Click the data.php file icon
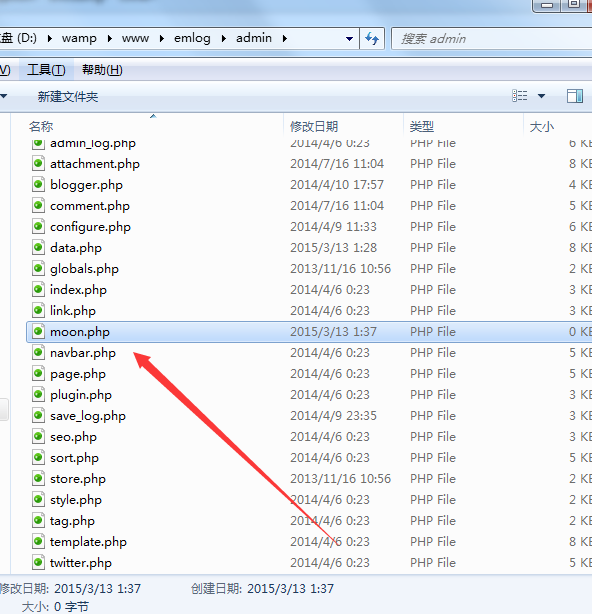Viewport: 592px width, 614px height. 38,247
